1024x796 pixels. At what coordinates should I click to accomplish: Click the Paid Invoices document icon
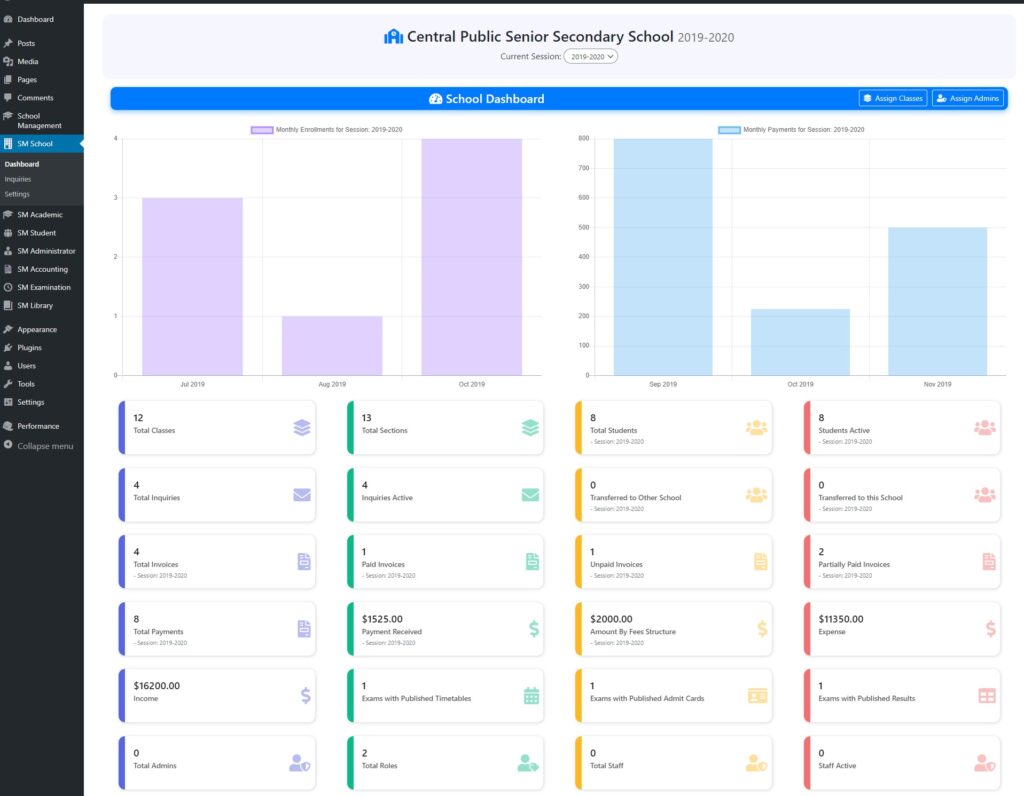click(531, 561)
